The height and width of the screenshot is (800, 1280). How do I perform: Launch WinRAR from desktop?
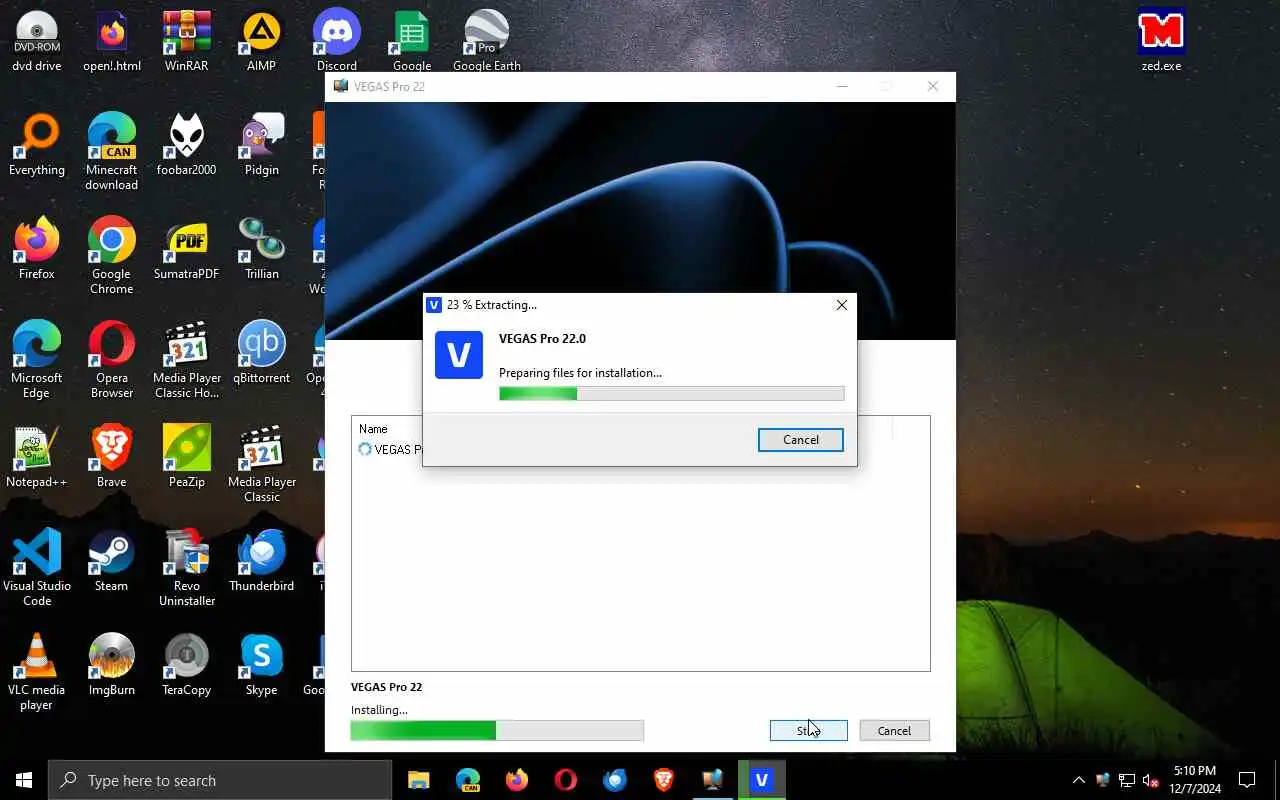[187, 42]
